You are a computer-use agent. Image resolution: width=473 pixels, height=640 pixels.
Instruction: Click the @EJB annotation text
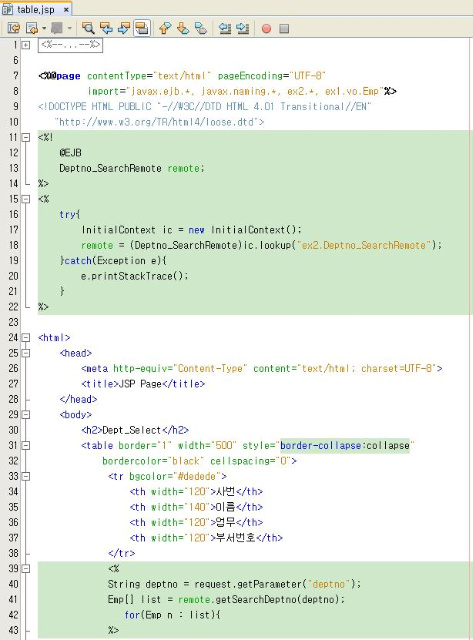[70, 153]
